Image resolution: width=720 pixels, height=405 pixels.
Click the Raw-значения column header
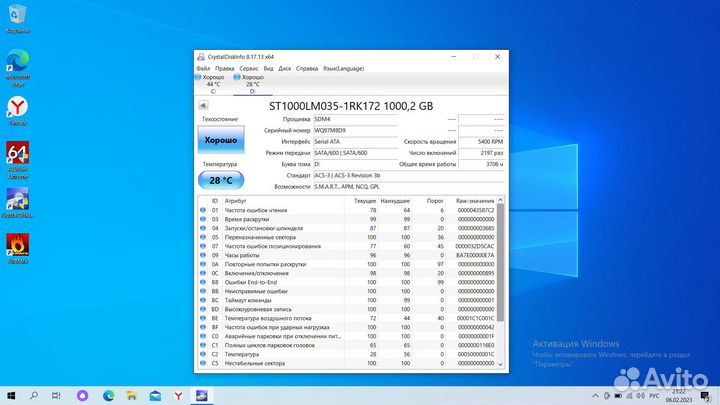476,201
